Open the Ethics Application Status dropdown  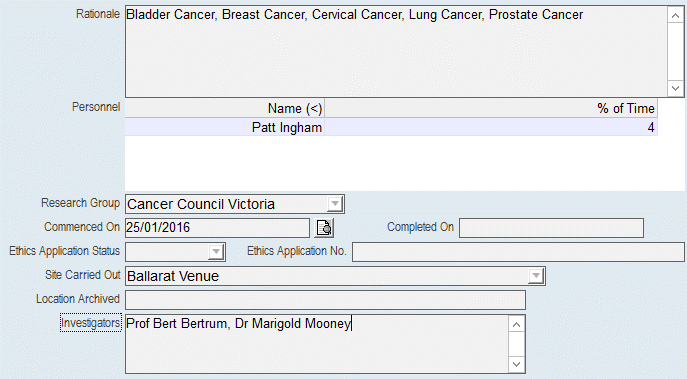tap(216, 252)
